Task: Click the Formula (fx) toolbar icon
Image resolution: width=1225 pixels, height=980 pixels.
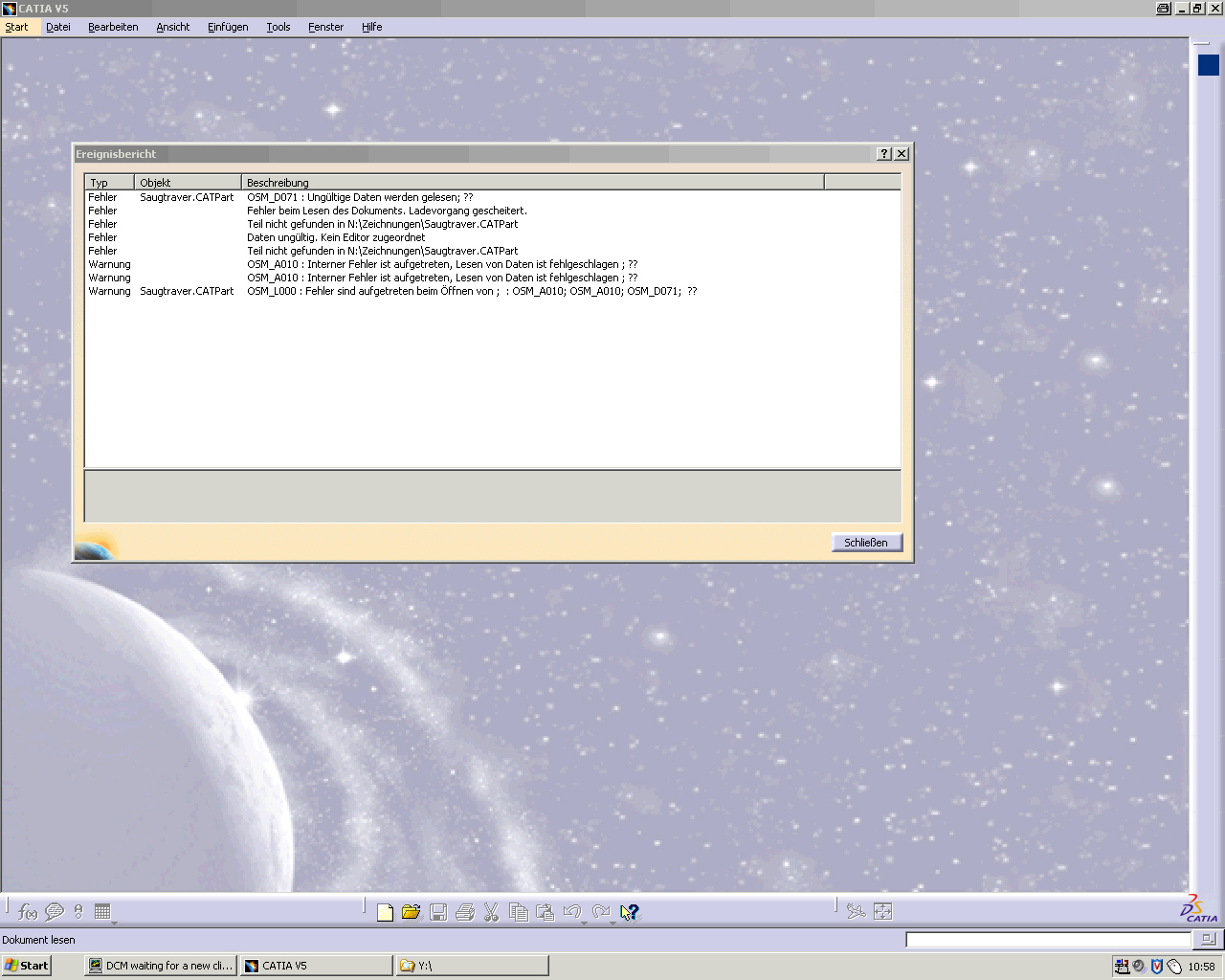Action: 28,912
